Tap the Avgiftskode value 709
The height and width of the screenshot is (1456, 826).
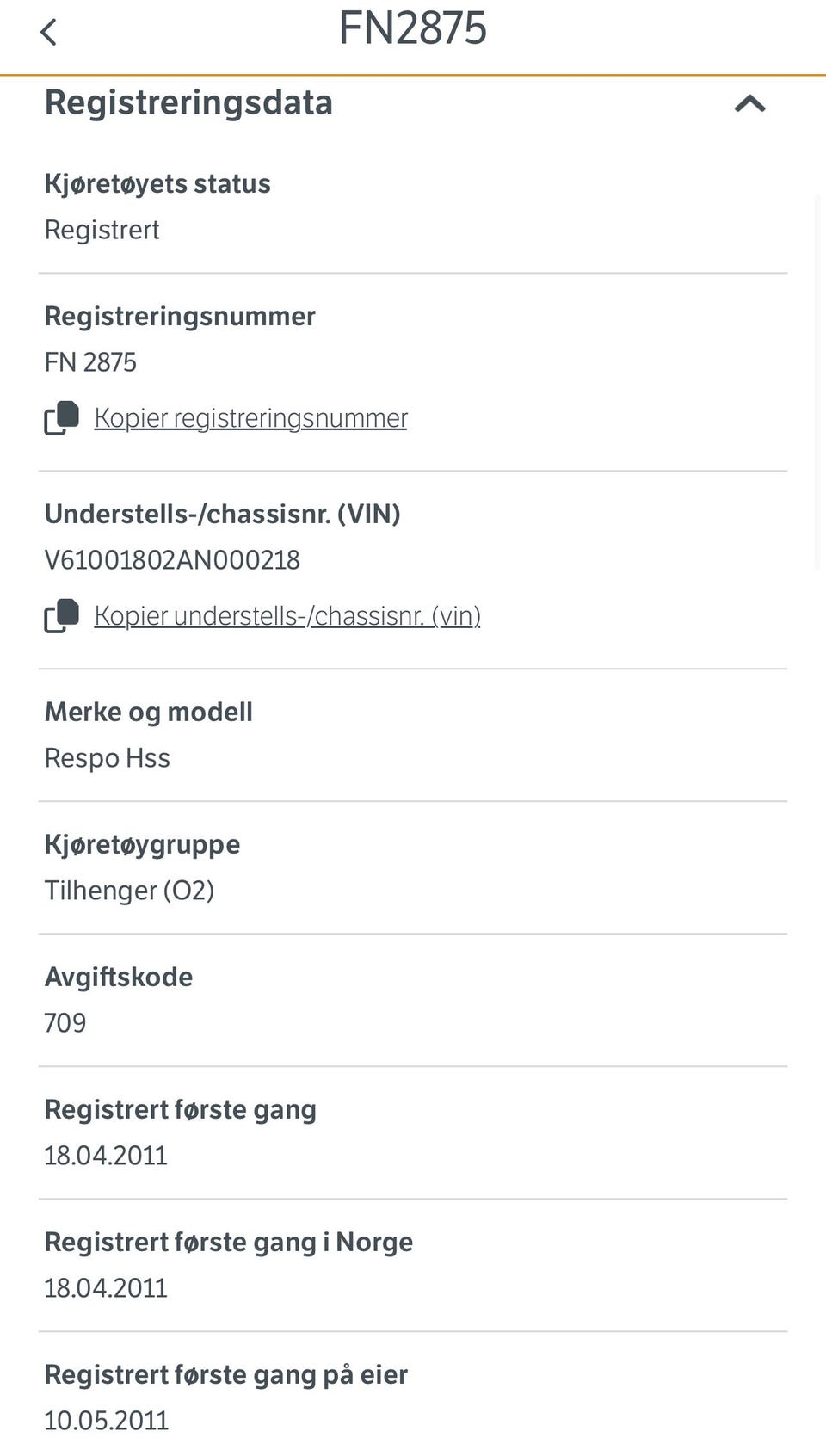(65, 1023)
